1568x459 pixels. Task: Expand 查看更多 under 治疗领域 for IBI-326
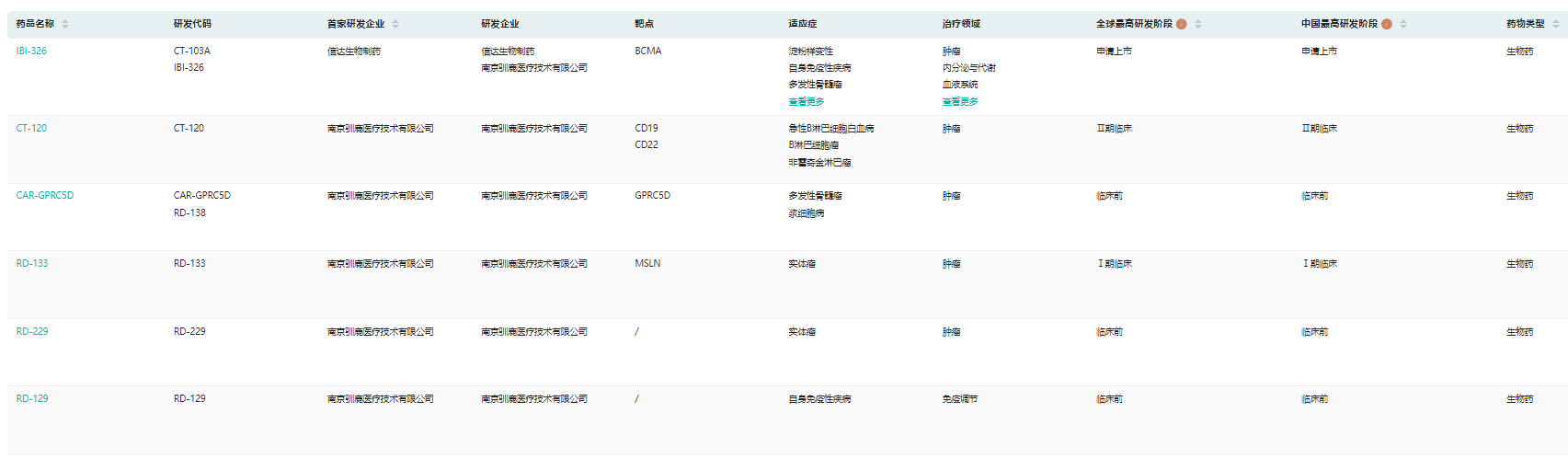(x=960, y=102)
